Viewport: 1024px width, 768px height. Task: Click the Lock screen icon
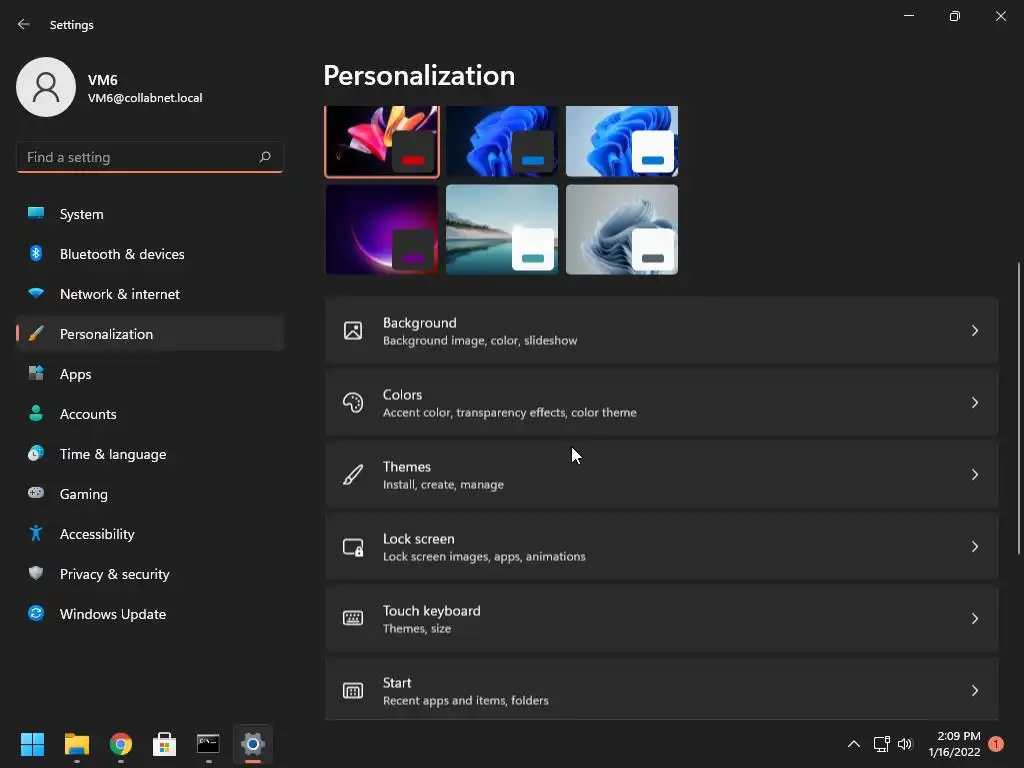[353, 547]
